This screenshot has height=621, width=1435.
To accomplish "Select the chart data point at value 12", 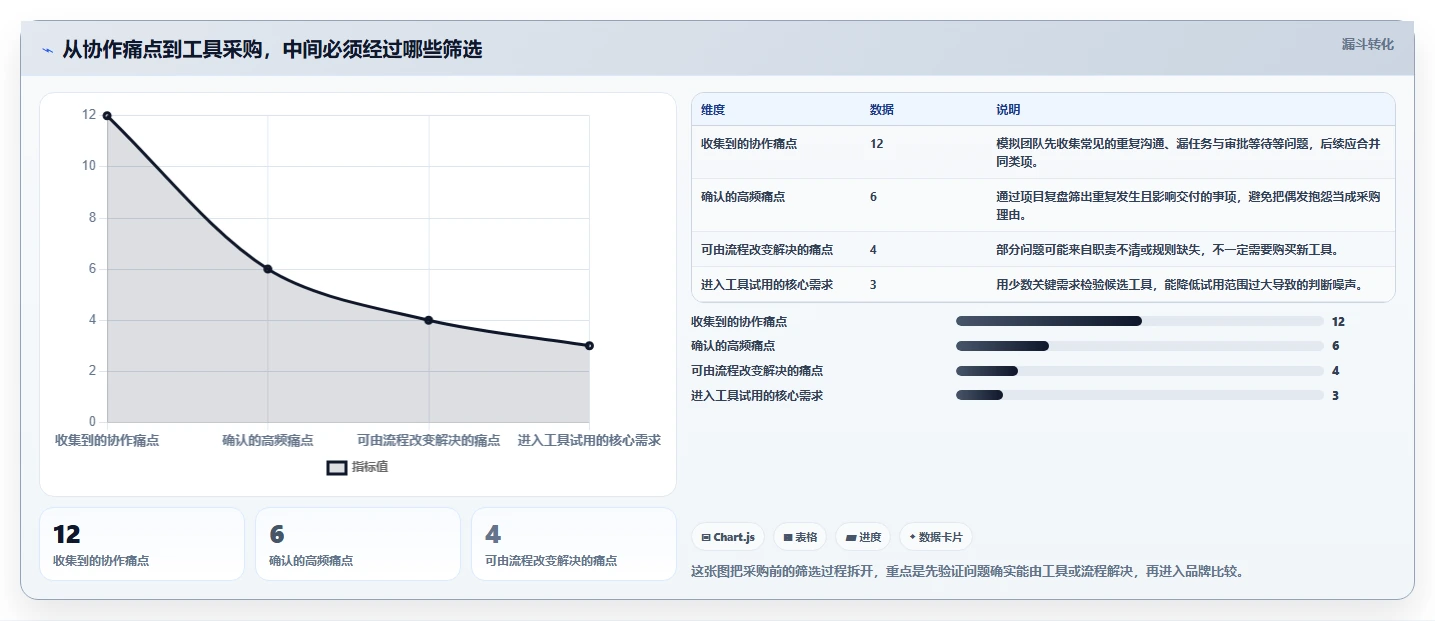I will [107, 116].
